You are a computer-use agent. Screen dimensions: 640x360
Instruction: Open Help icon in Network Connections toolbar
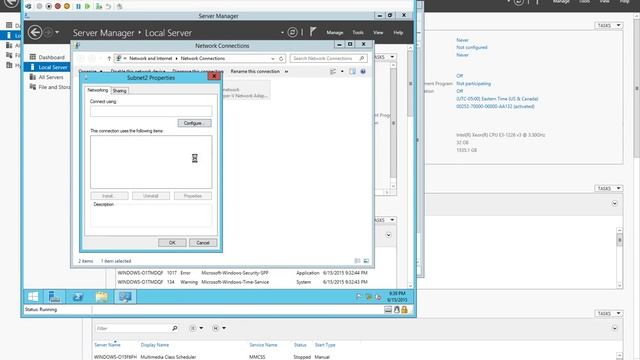pyautogui.click(x=363, y=71)
